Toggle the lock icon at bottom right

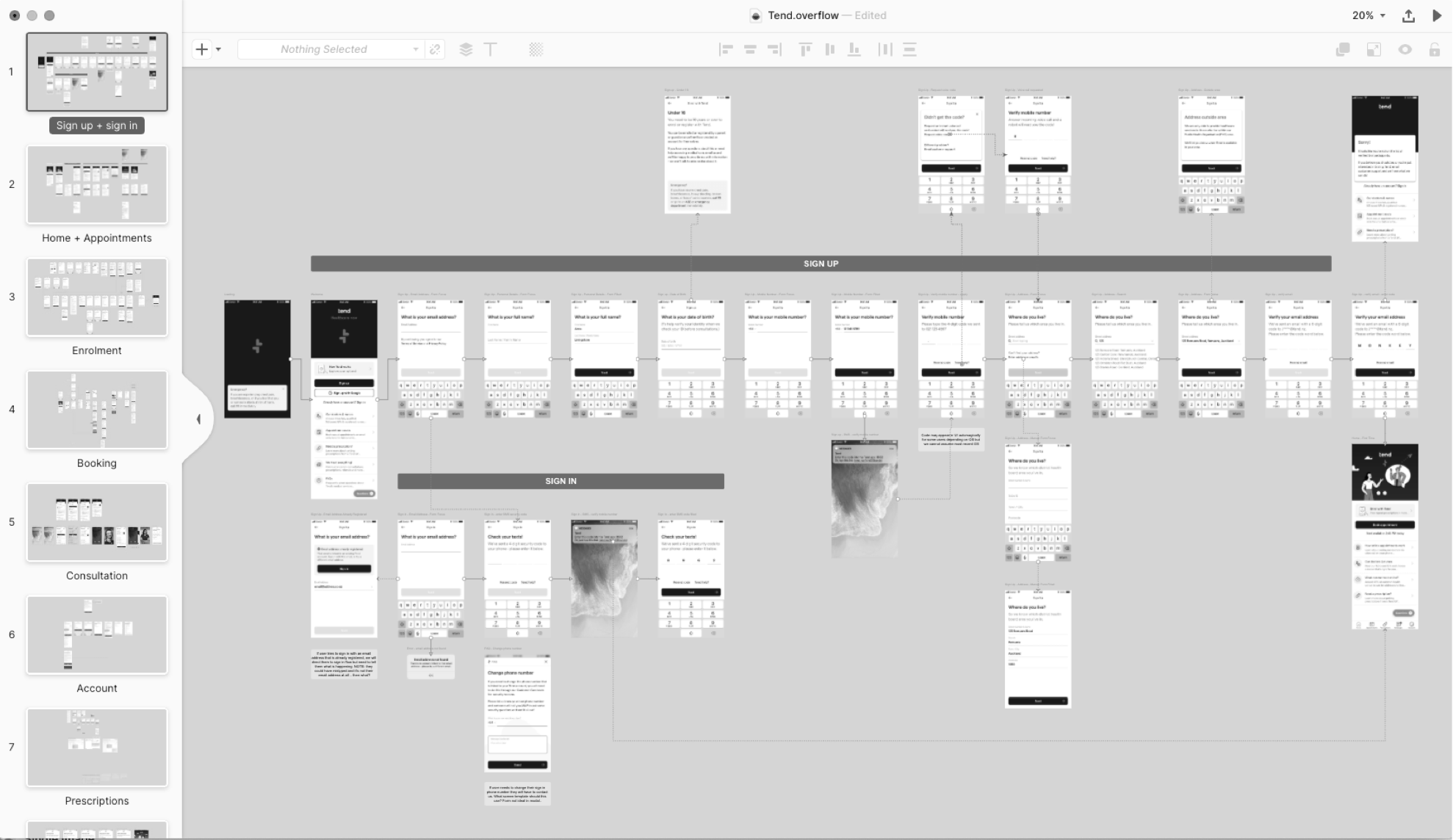1435,49
